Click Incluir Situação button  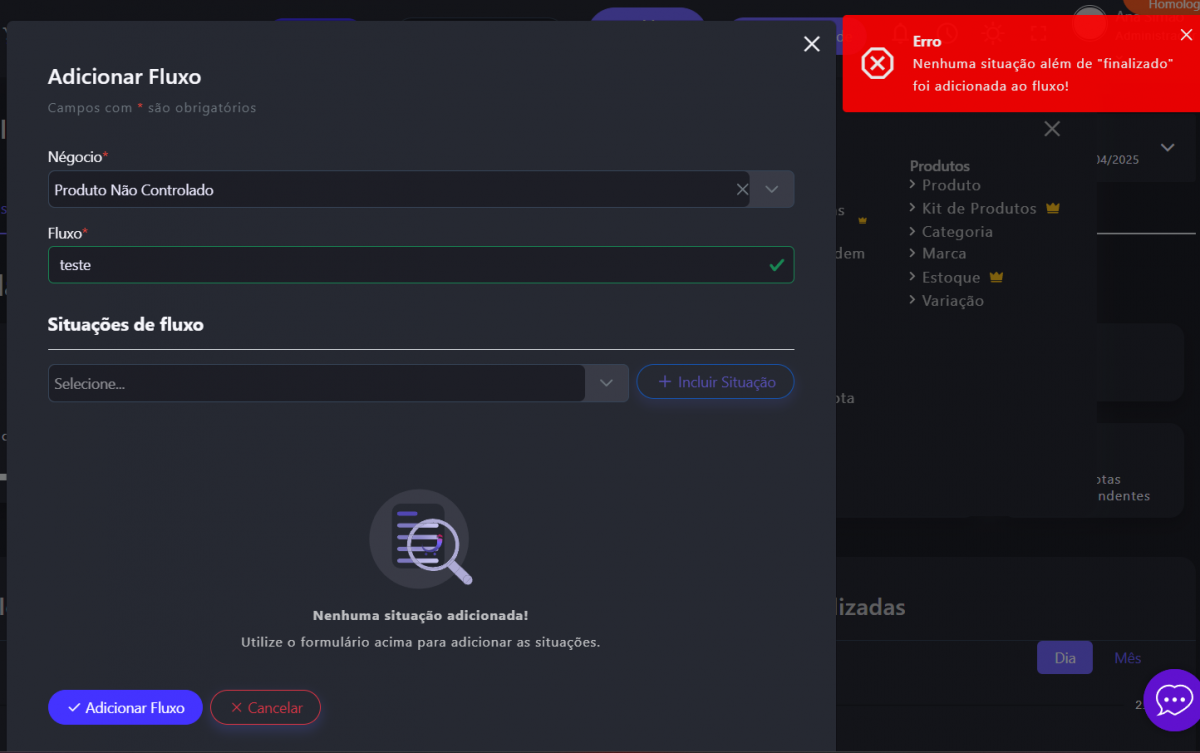[x=715, y=382]
